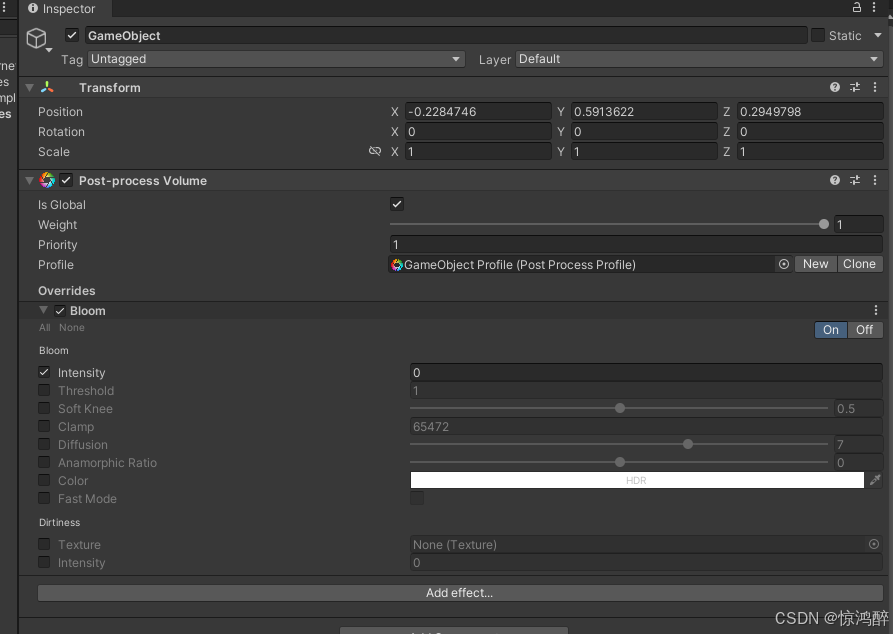Image resolution: width=893 pixels, height=634 pixels.
Task: Click the GameObject cube icon
Action: point(36,38)
